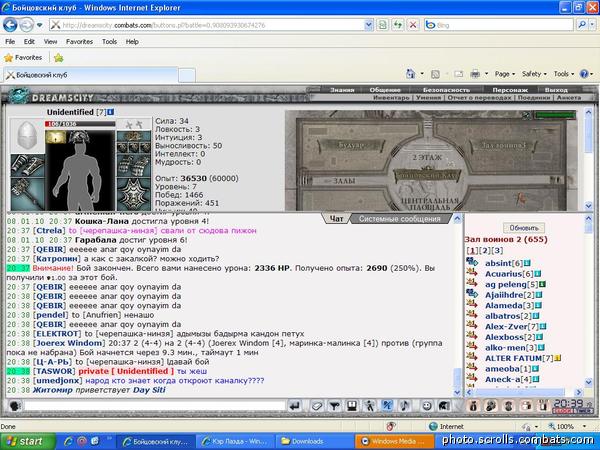600x450 pixels.
Task: Open the Edit menu
Action: click(x=29, y=41)
